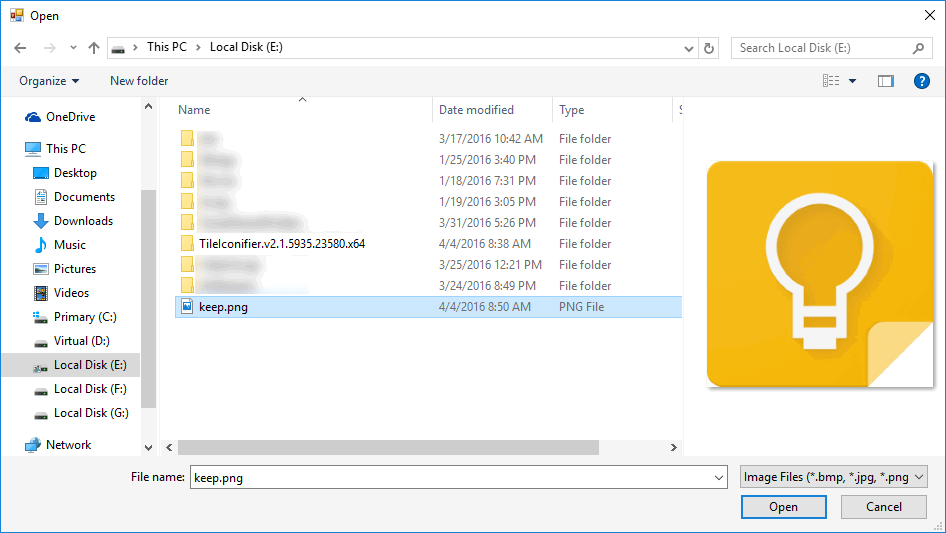The width and height of the screenshot is (946, 533).
Task: Select Local Disk (E:) in breadcrumb
Action: (x=246, y=47)
